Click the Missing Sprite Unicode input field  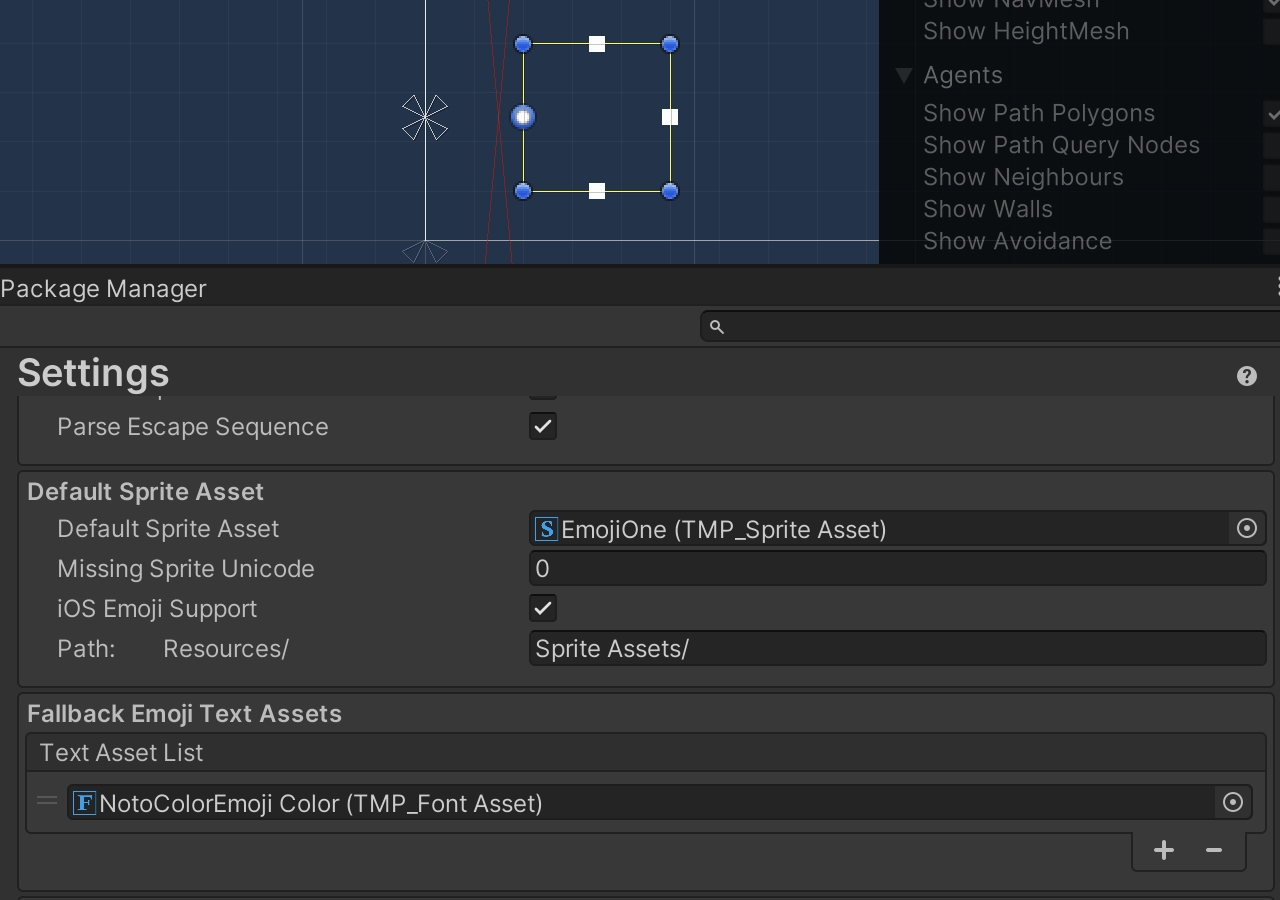click(x=897, y=568)
